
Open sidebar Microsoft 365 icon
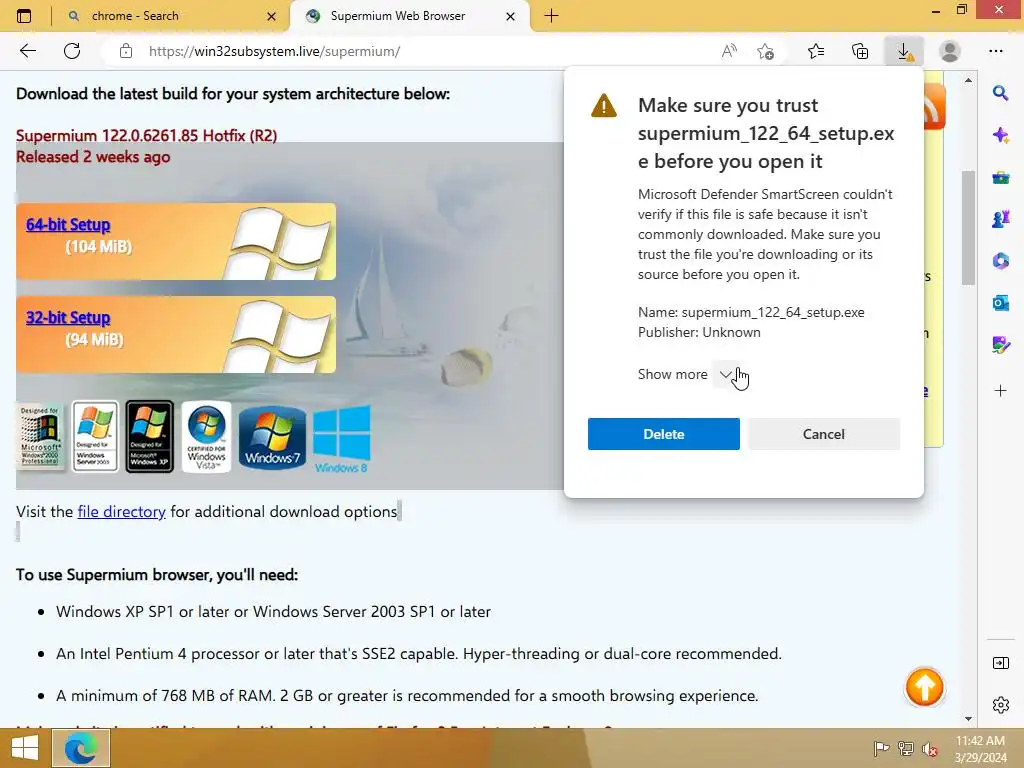(x=1000, y=261)
